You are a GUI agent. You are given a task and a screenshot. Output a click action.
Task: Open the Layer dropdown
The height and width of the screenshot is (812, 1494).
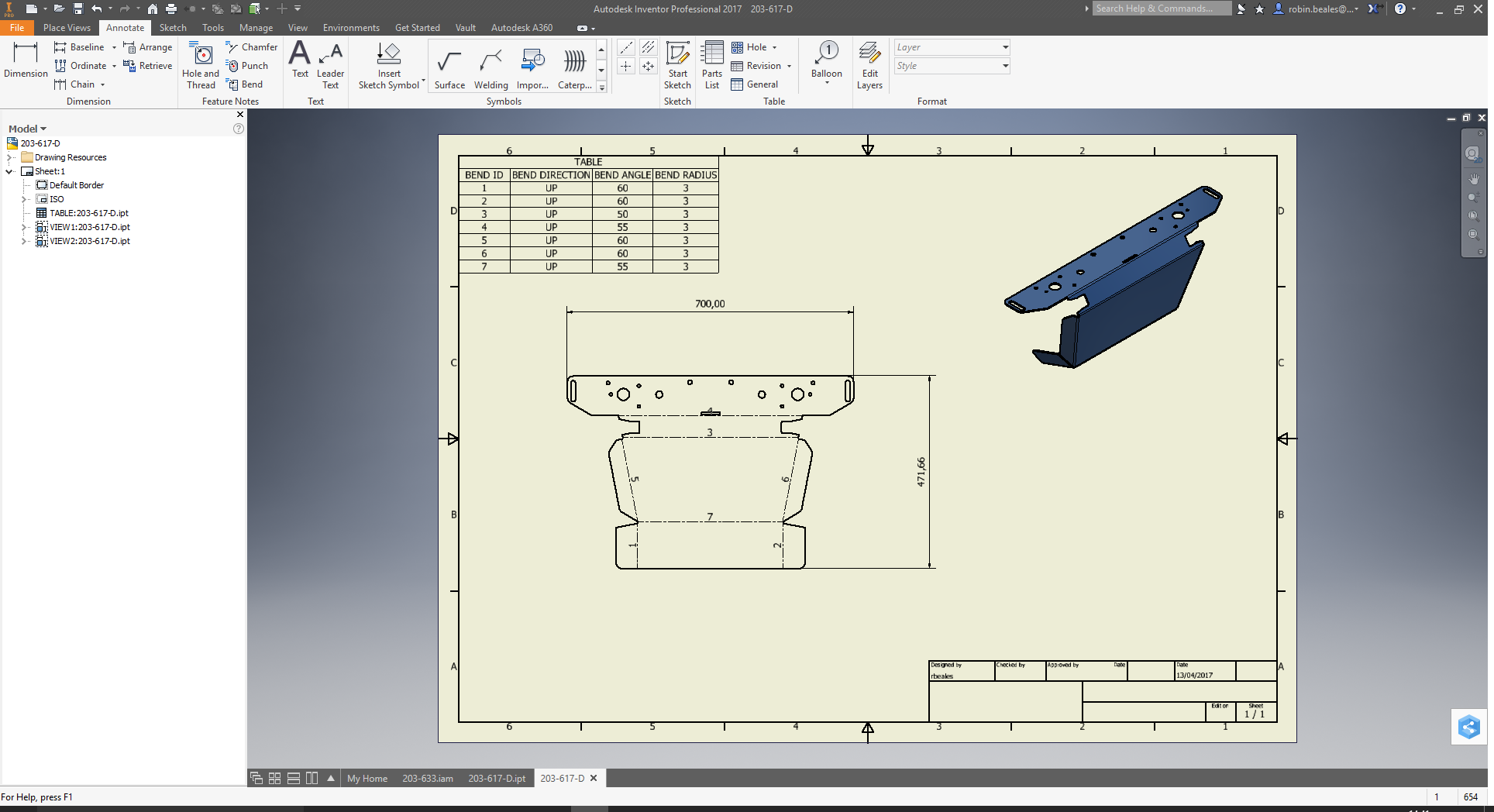(x=1005, y=47)
